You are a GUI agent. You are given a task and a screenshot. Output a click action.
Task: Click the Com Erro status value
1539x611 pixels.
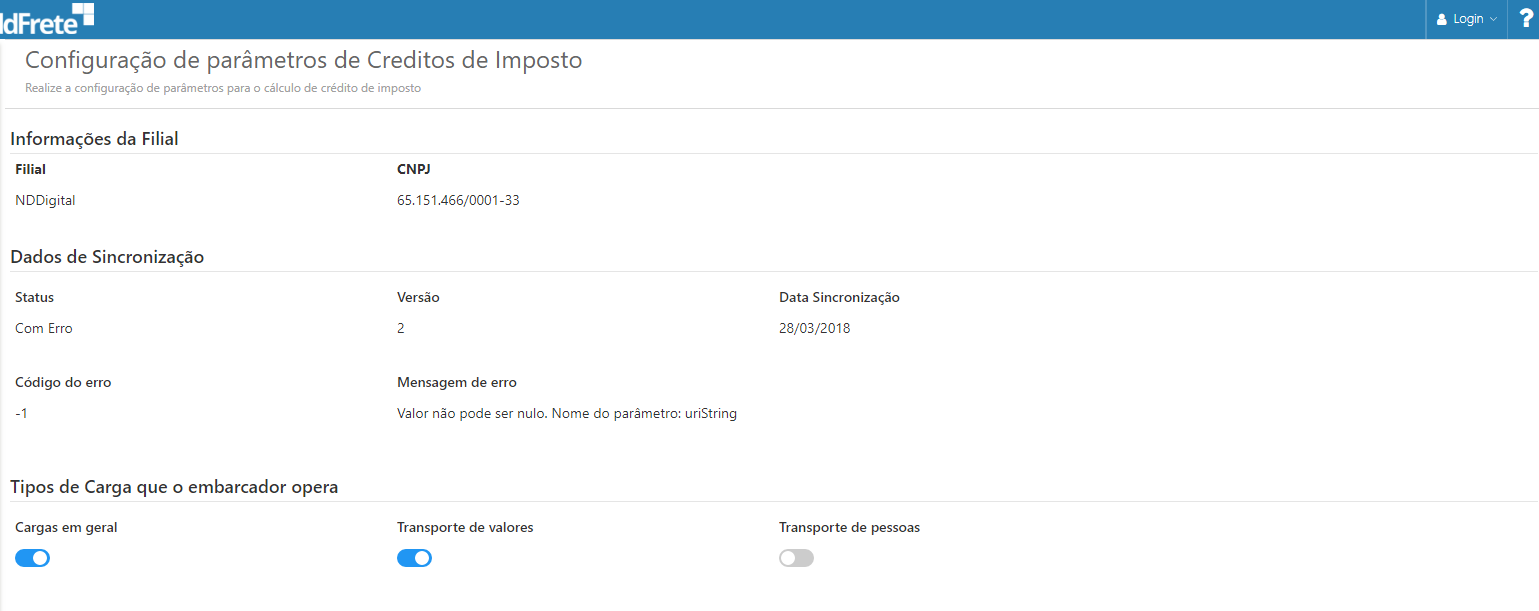(x=44, y=328)
